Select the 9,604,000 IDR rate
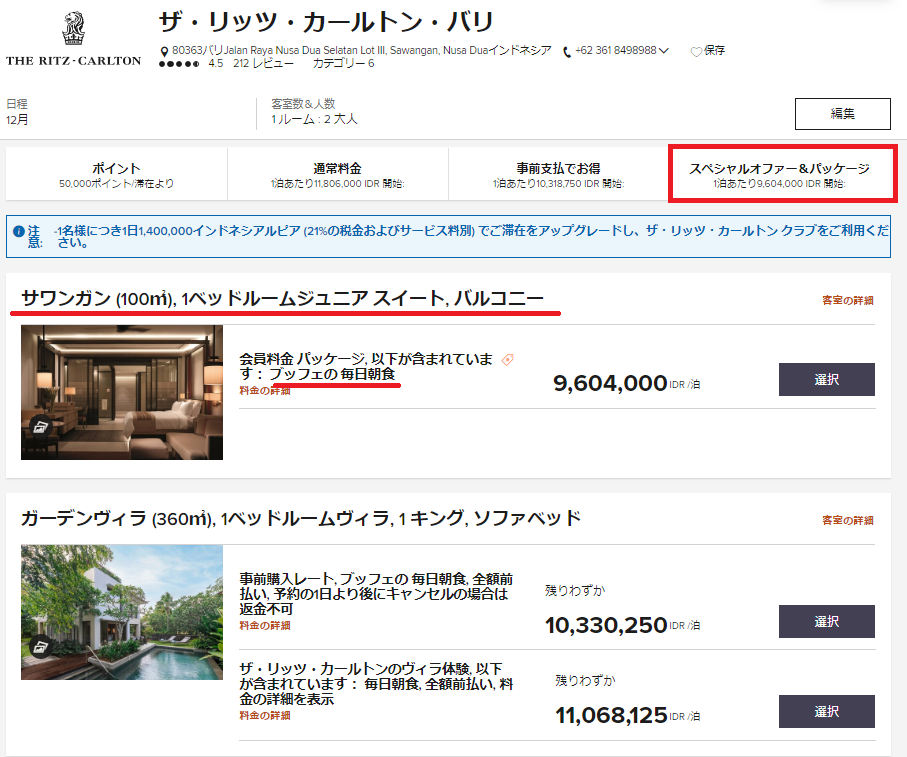Viewport: 907px width, 757px height. tap(827, 379)
